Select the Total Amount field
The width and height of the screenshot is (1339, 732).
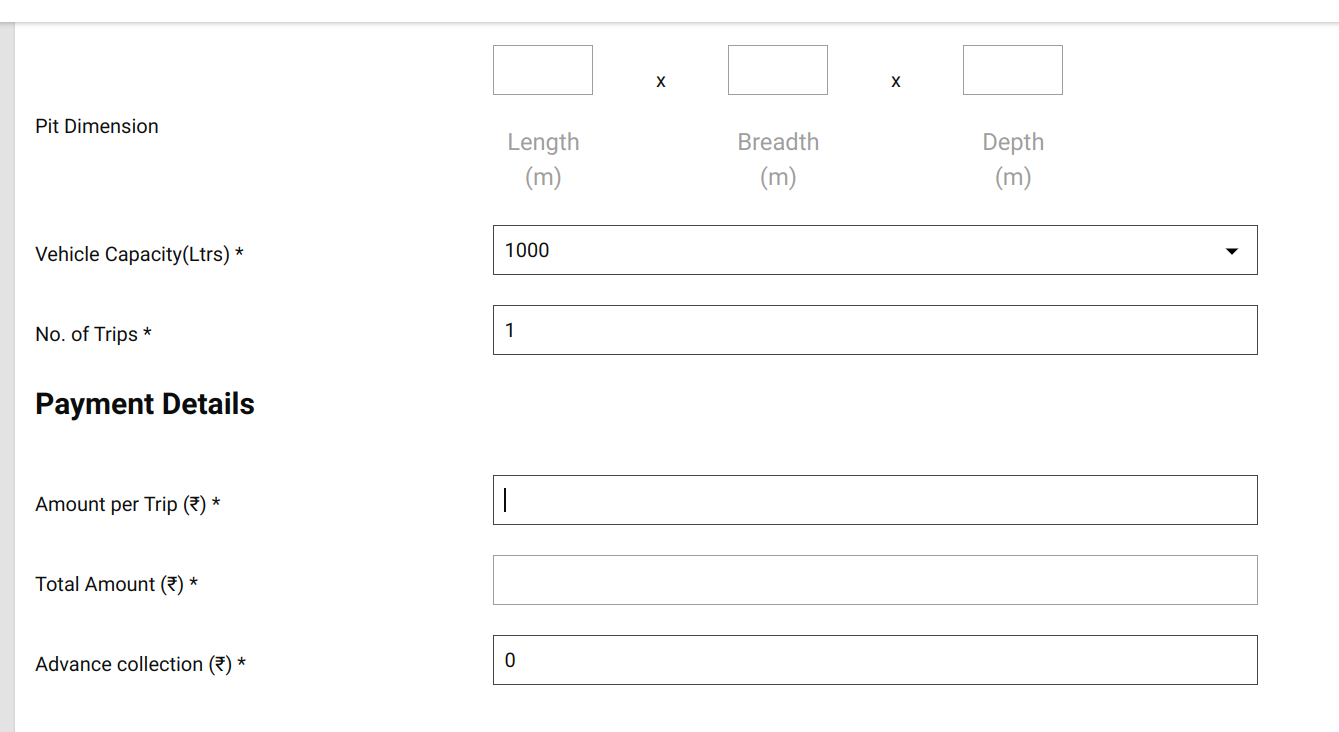click(875, 580)
